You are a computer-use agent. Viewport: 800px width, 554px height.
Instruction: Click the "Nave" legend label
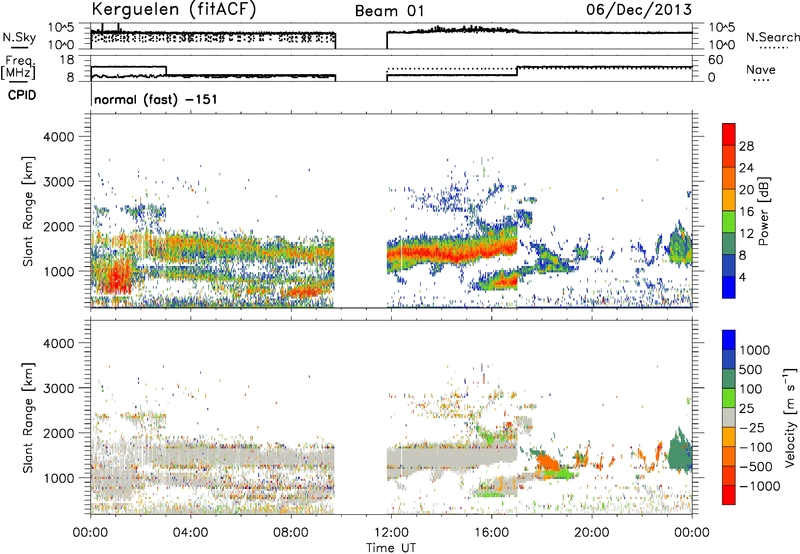click(x=761, y=69)
